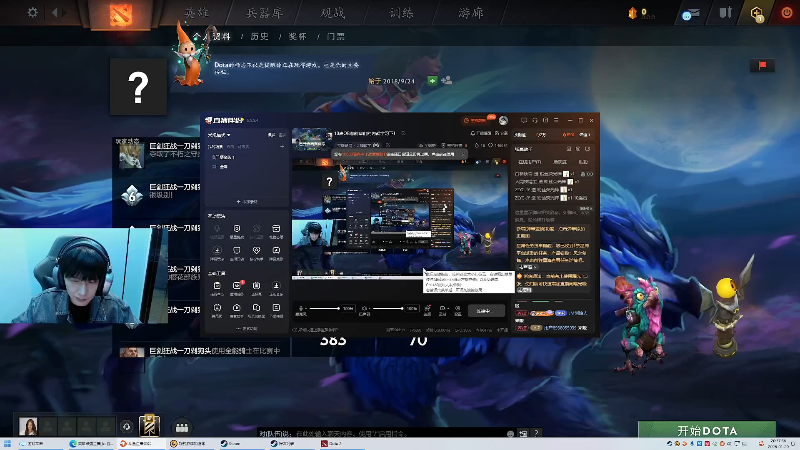Click the circular refresh icon beside party slots
Screen dimensions: 800x450
click(127, 427)
